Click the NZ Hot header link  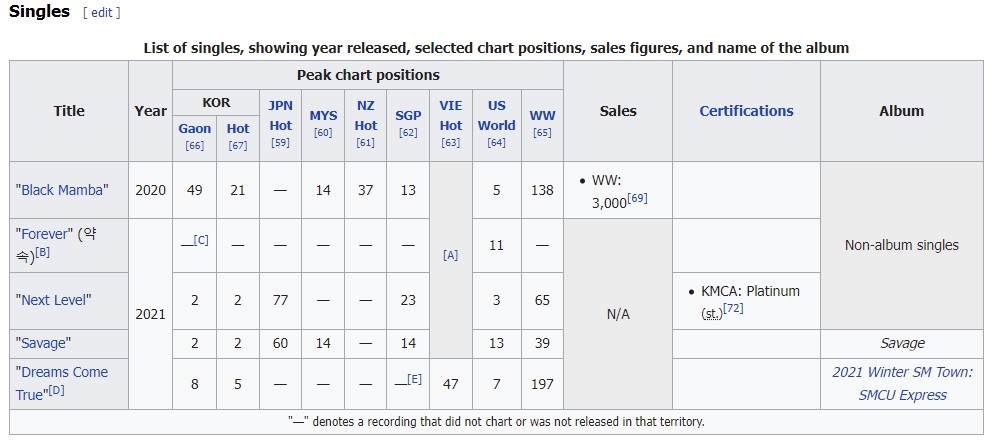point(366,116)
